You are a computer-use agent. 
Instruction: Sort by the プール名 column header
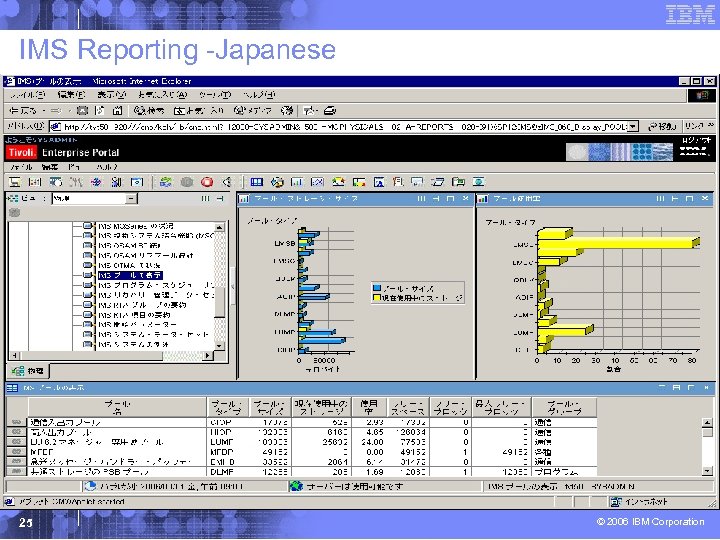tap(118, 408)
